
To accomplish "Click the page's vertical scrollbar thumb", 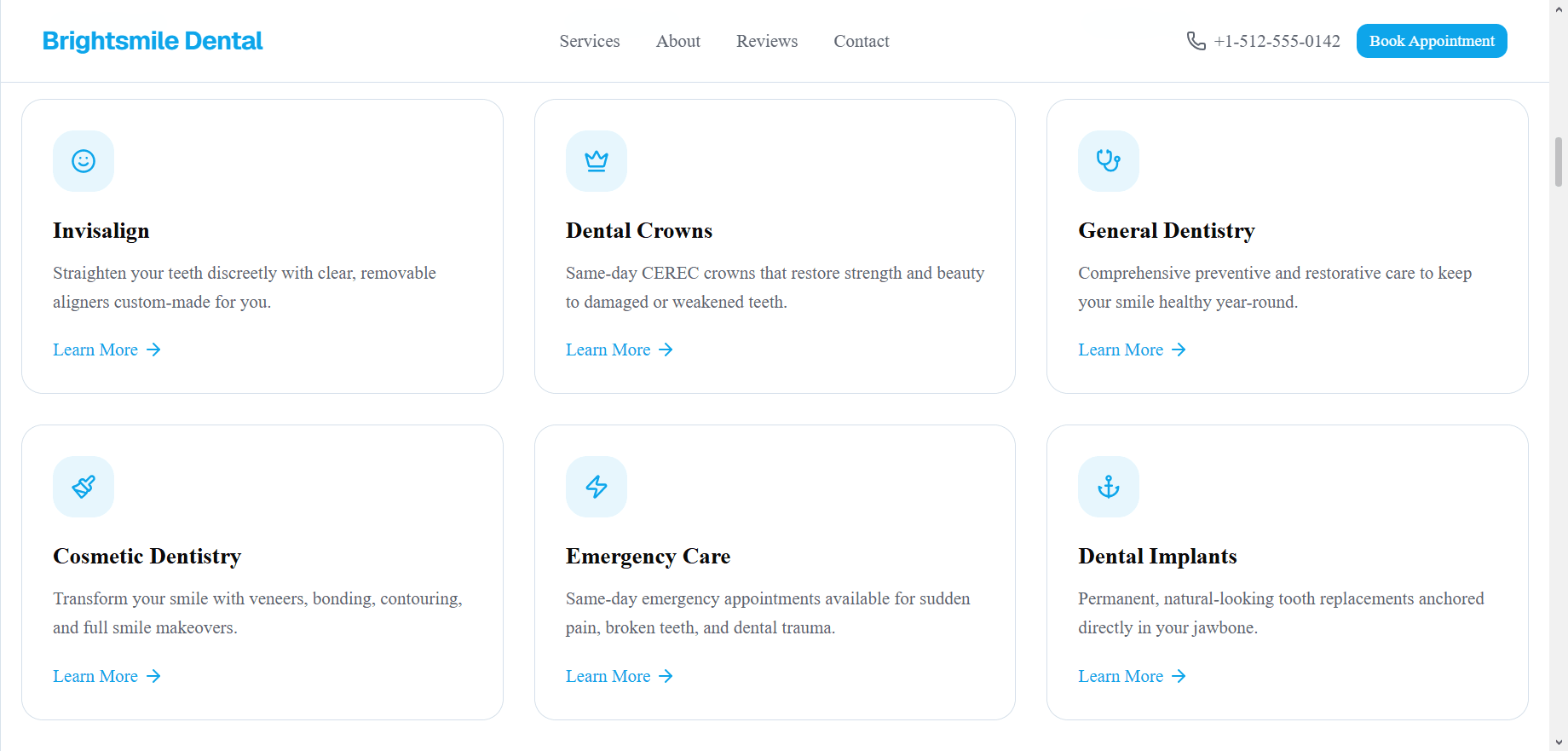I will coord(1559,162).
